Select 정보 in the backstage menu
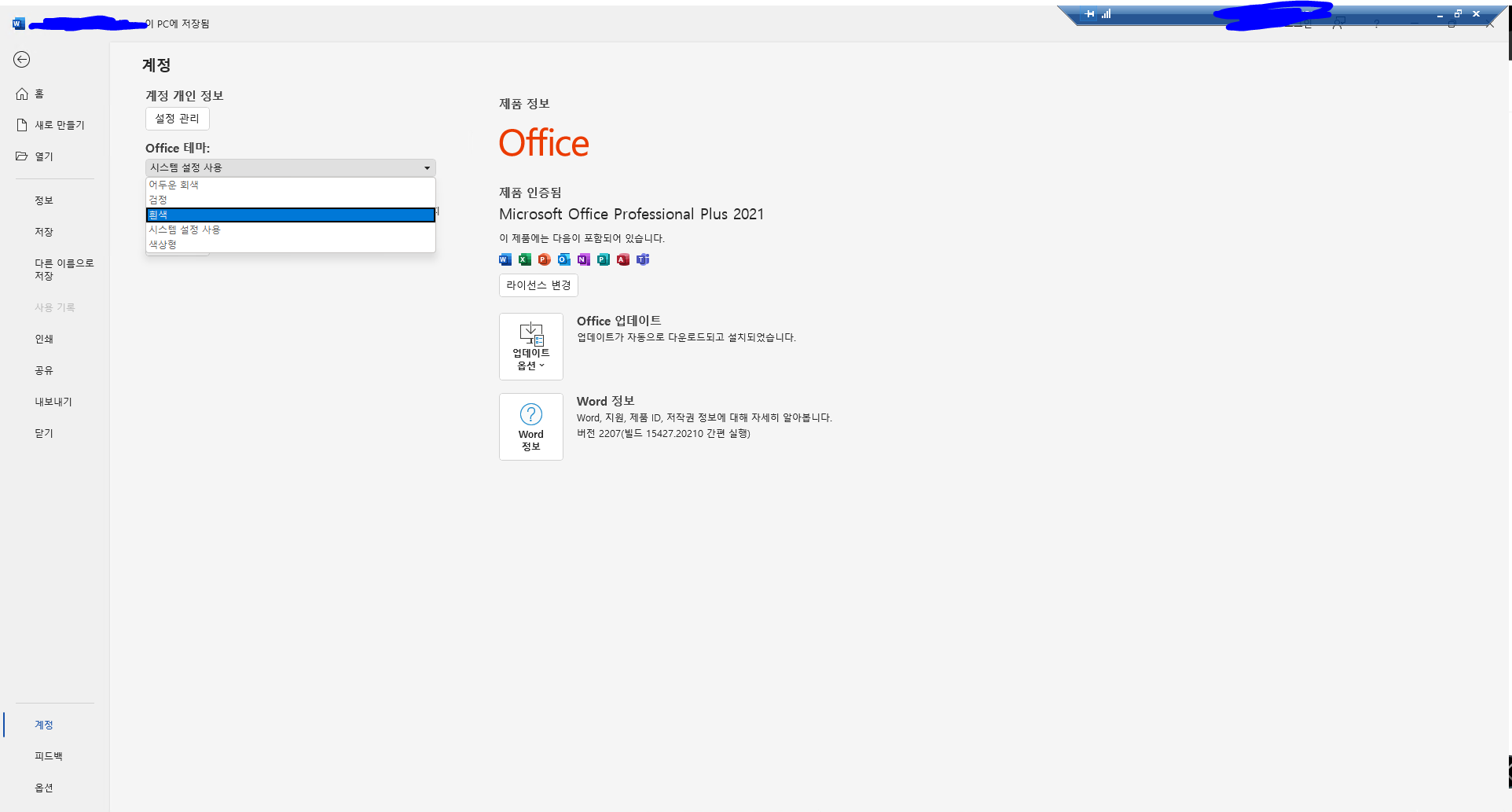The width and height of the screenshot is (1512, 812). [44, 200]
